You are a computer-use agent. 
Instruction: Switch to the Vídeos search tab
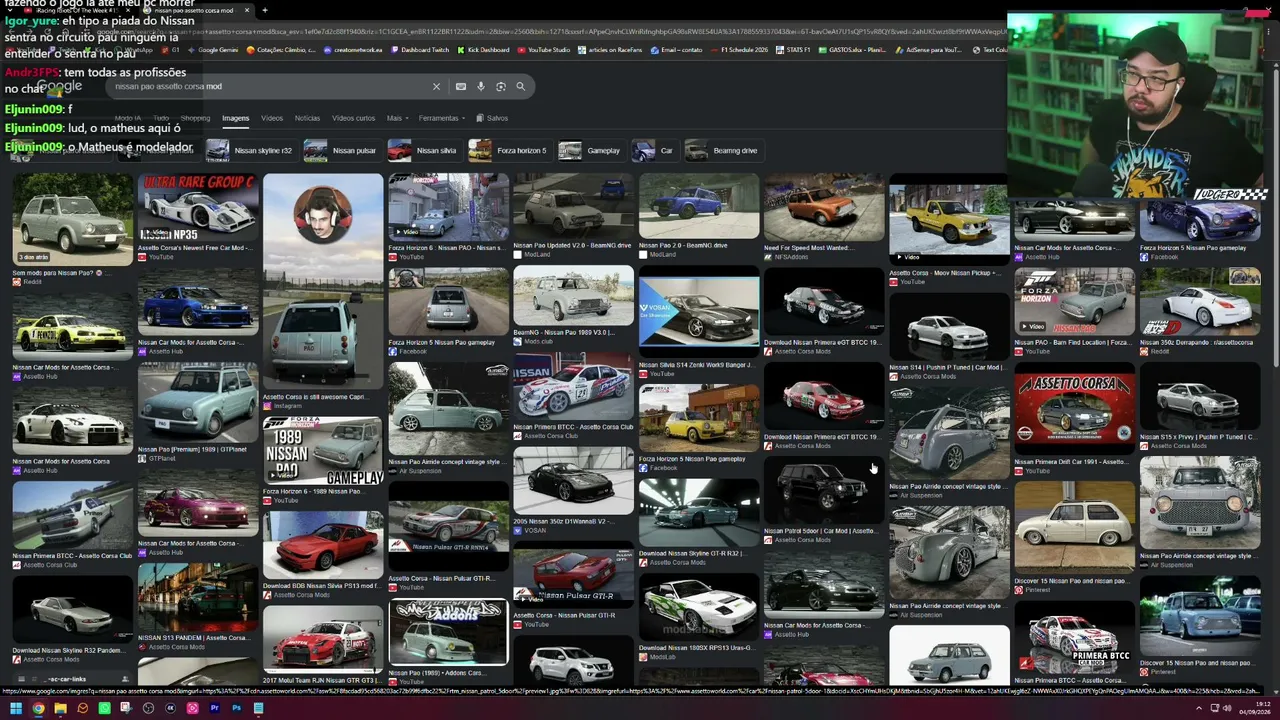(x=272, y=118)
